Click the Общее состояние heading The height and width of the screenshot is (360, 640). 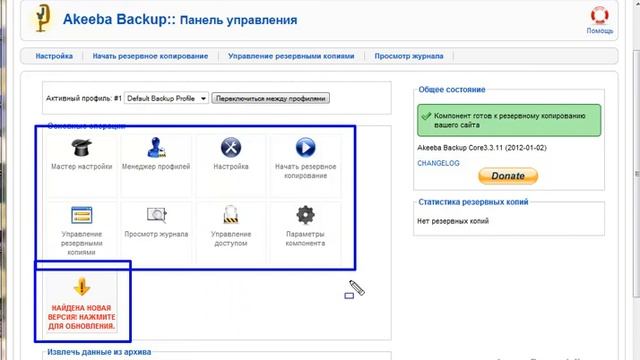point(452,90)
